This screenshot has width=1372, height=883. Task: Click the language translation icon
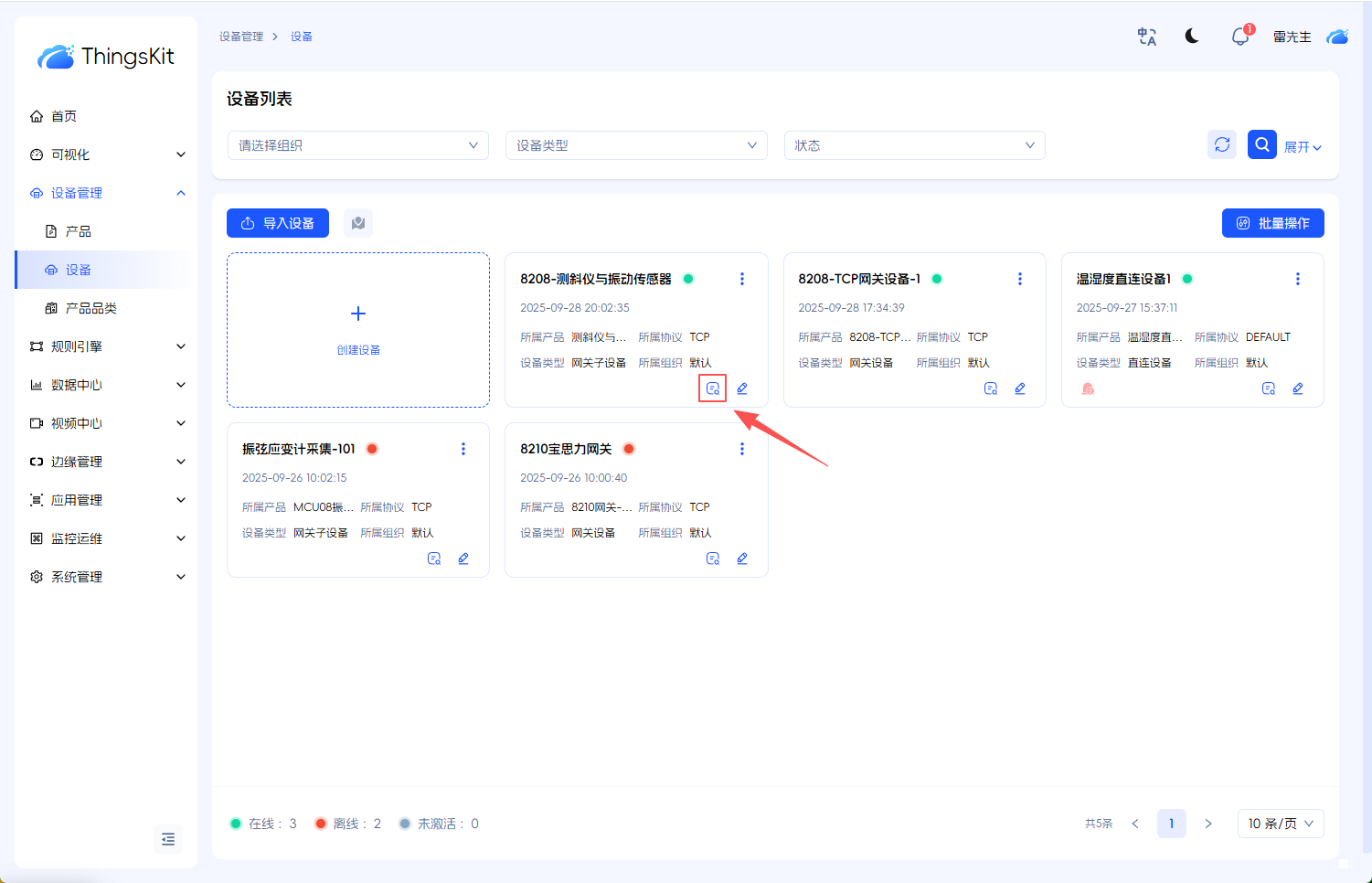[x=1146, y=37]
